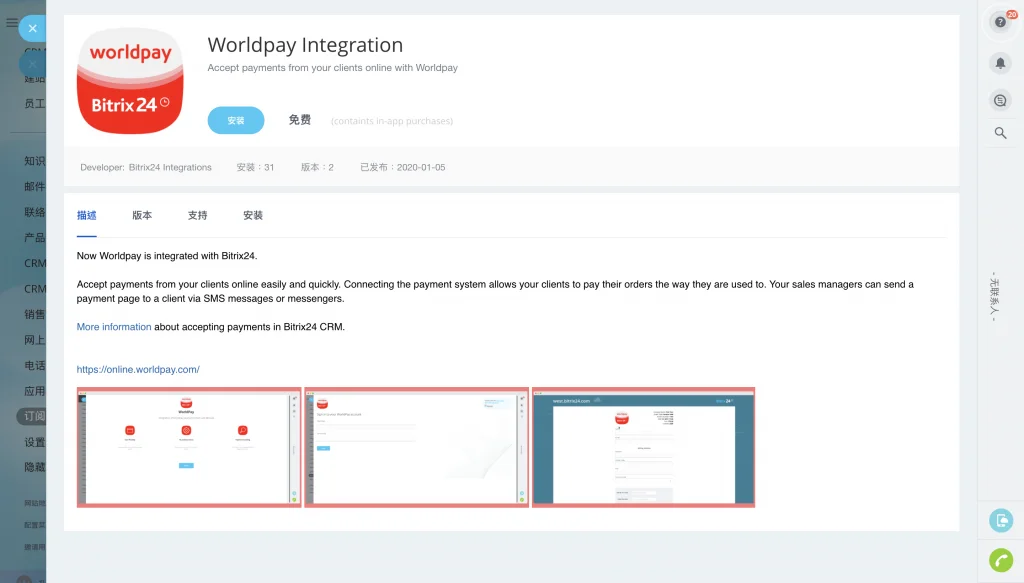Viewport: 1024px width, 583px height.
Task: Open the chat messages icon in right bar
Action: [x=1000, y=101]
